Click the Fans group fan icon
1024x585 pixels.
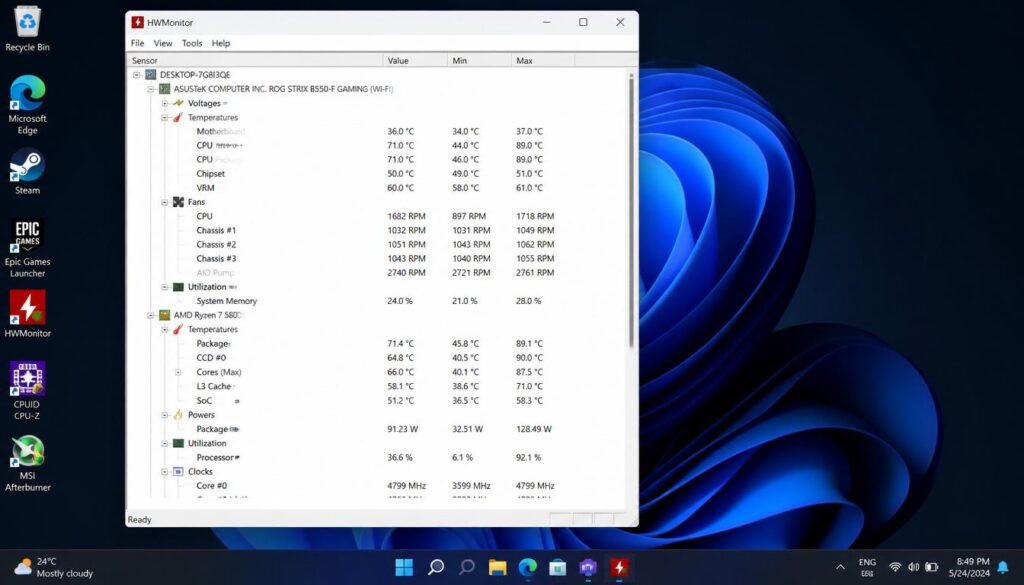click(x=178, y=202)
